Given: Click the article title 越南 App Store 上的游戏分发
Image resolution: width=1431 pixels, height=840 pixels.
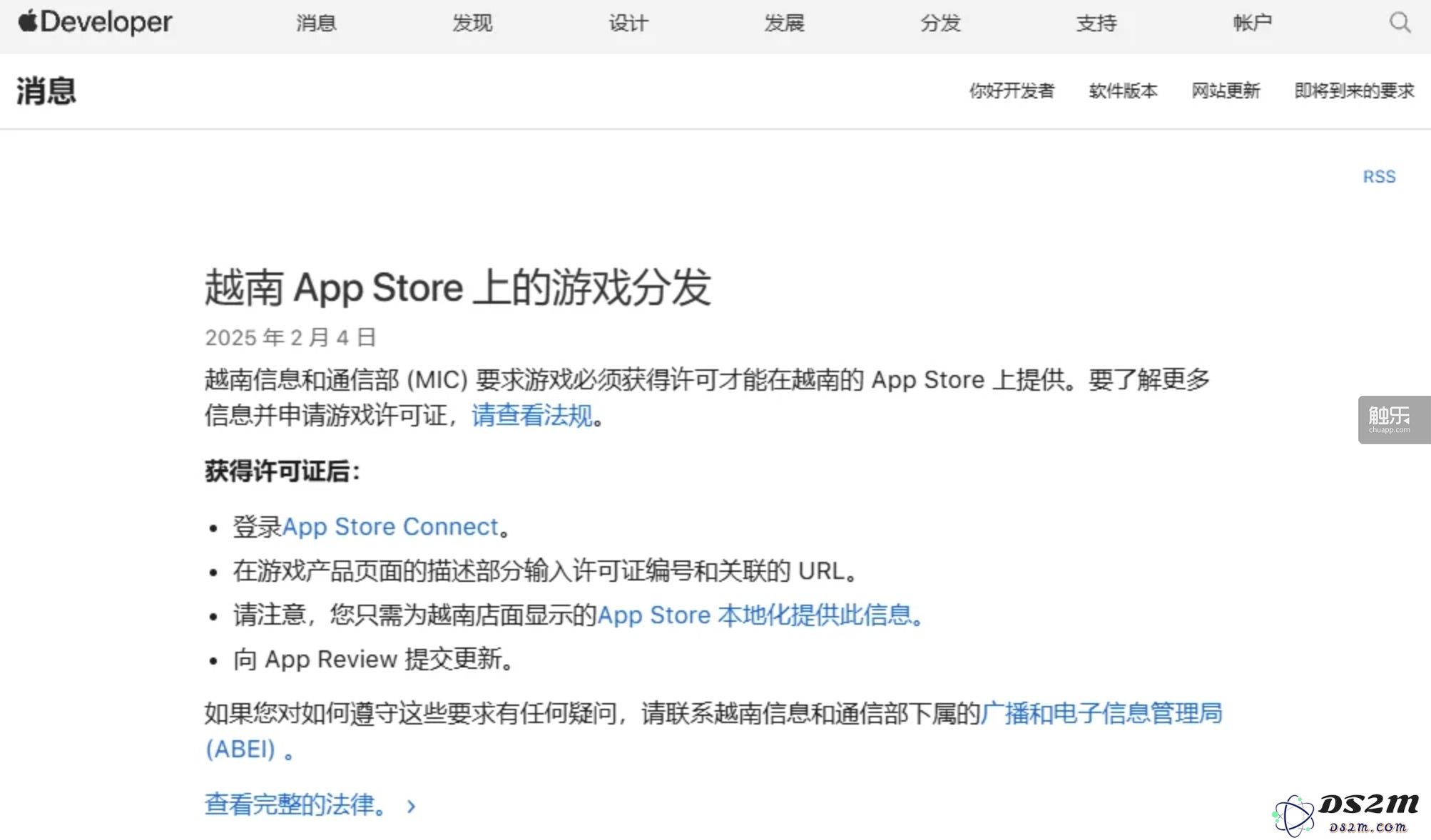Looking at the screenshot, I should pos(458,287).
